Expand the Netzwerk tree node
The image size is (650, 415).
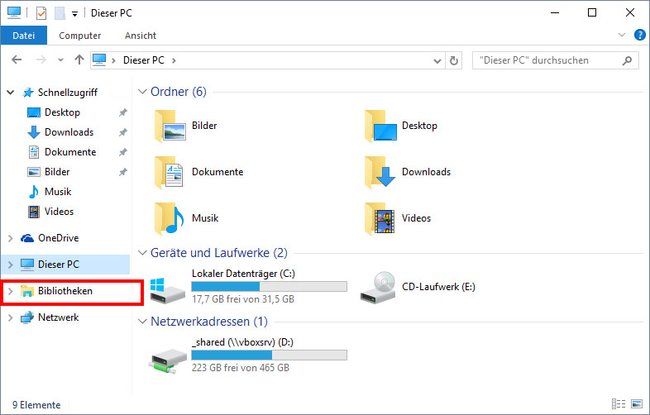[10, 318]
